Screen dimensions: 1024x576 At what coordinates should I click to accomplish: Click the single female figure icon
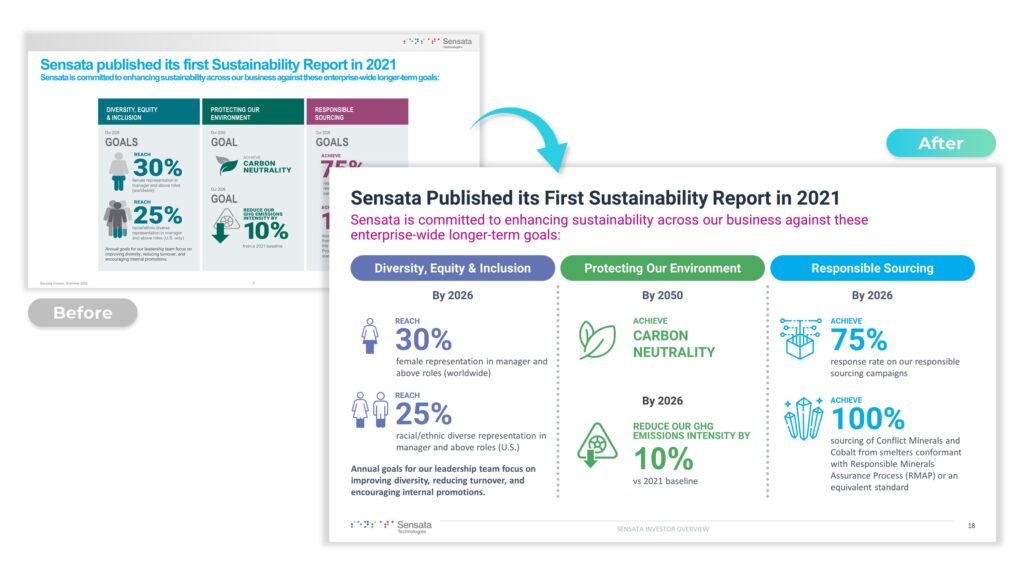(x=370, y=337)
